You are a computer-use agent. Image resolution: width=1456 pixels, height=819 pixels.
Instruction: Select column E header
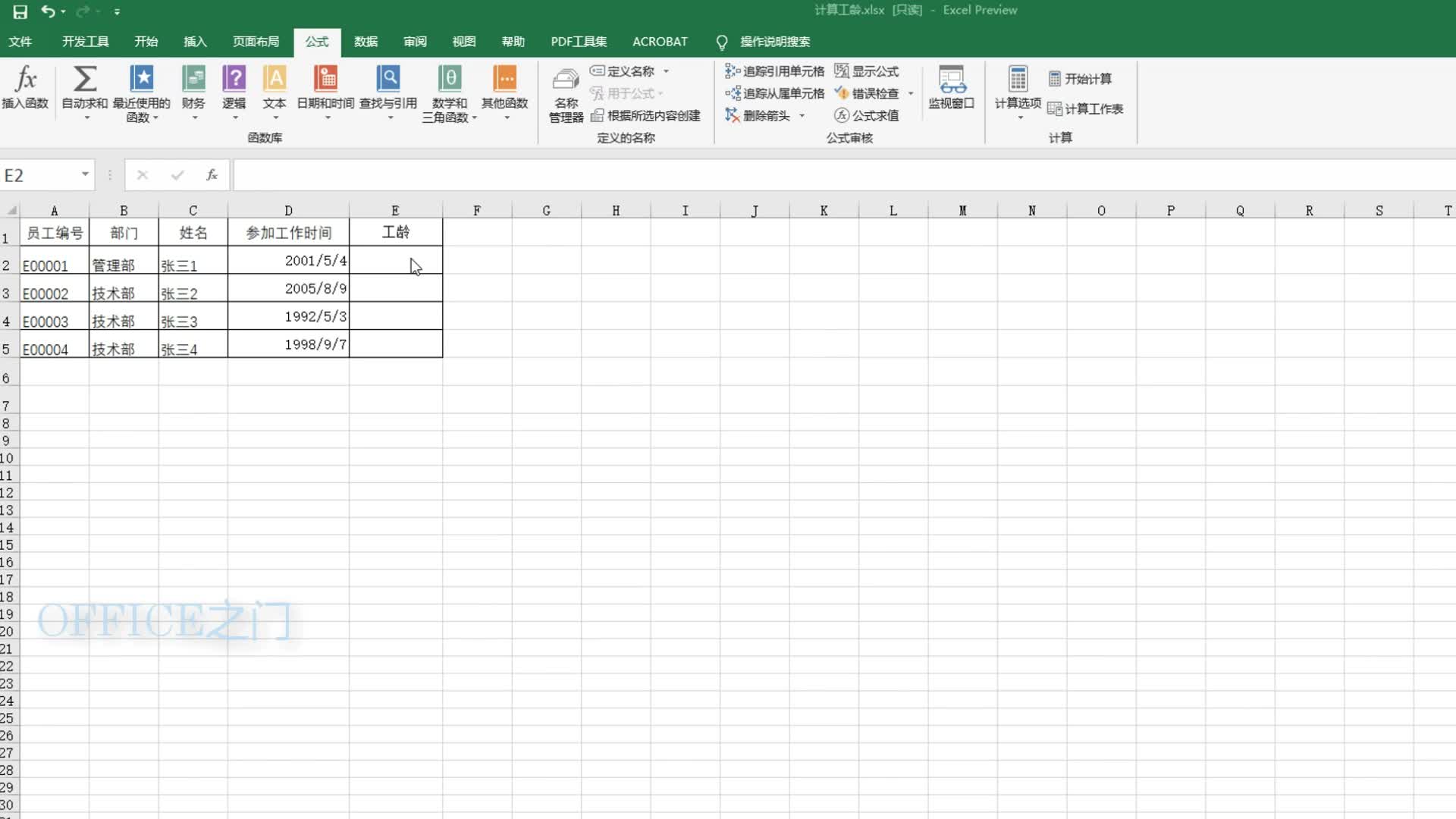click(x=395, y=210)
